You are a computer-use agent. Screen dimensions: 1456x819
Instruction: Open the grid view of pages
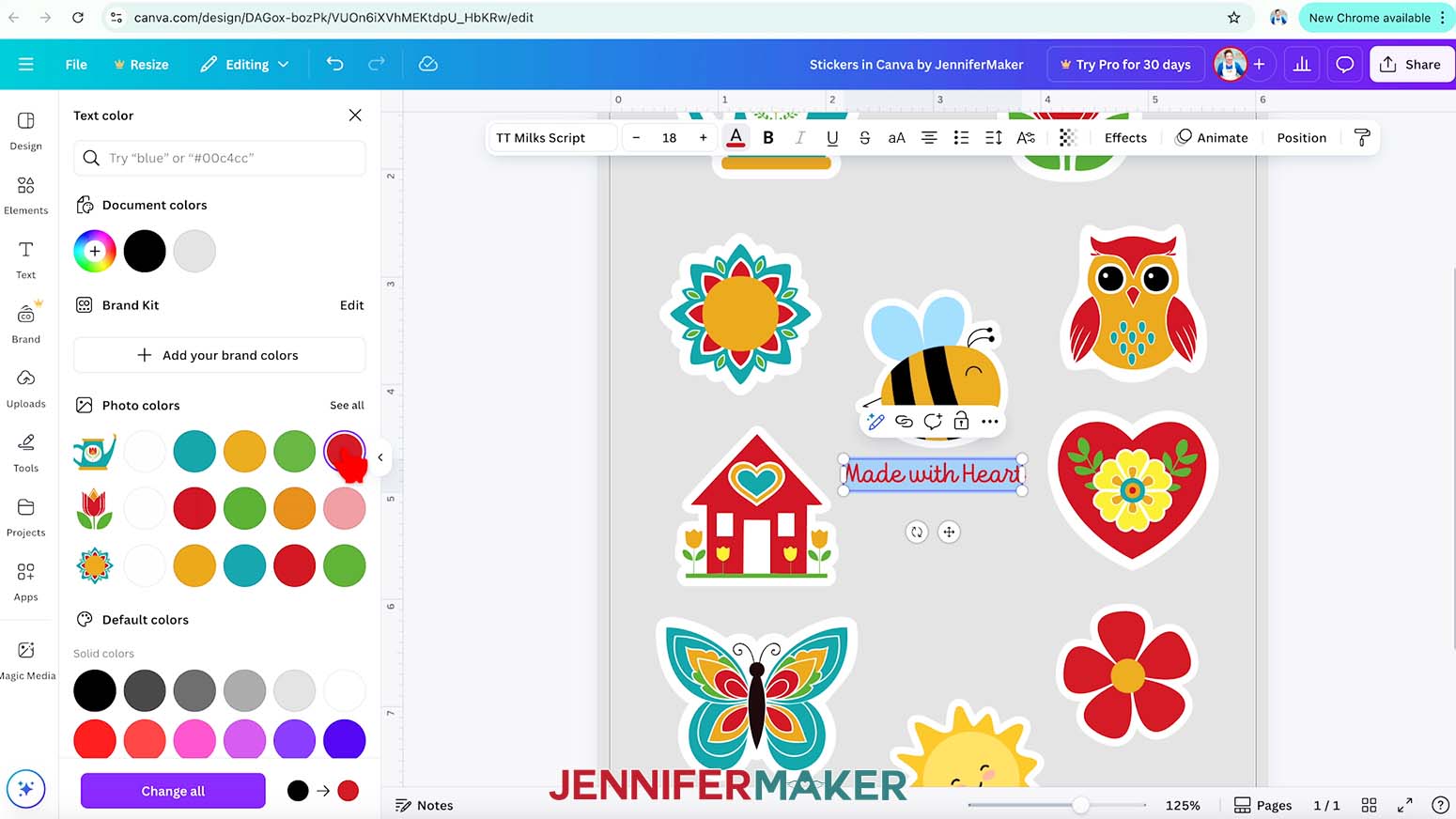click(1369, 805)
